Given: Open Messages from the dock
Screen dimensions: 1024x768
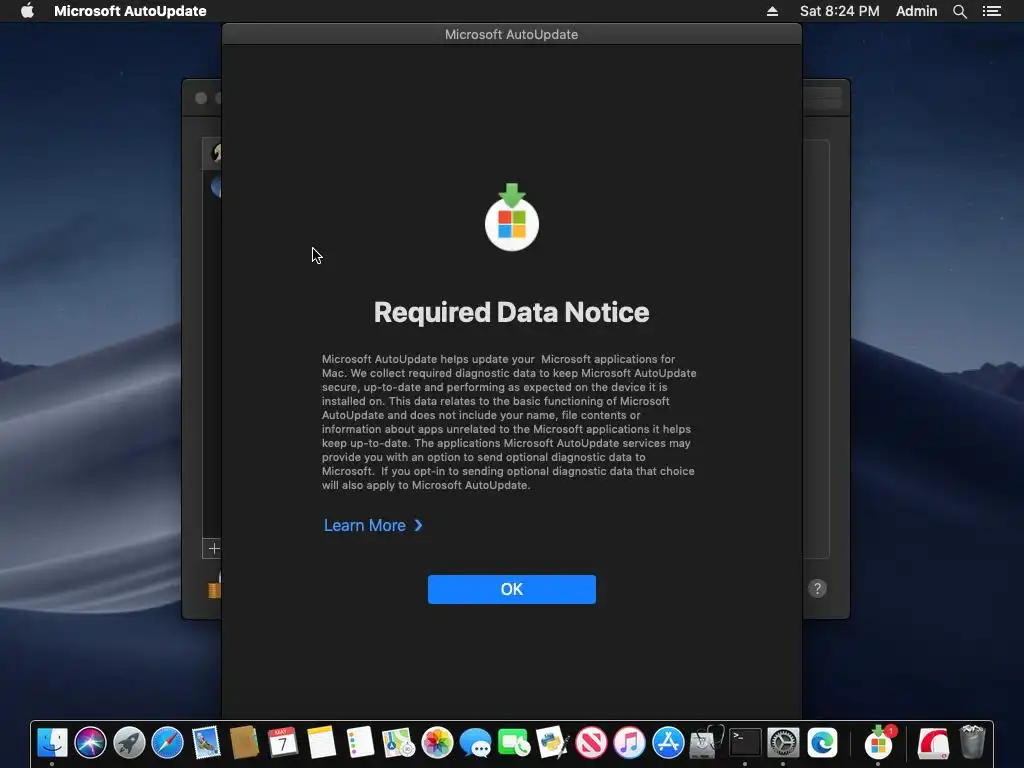Looking at the screenshot, I should [475, 743].
